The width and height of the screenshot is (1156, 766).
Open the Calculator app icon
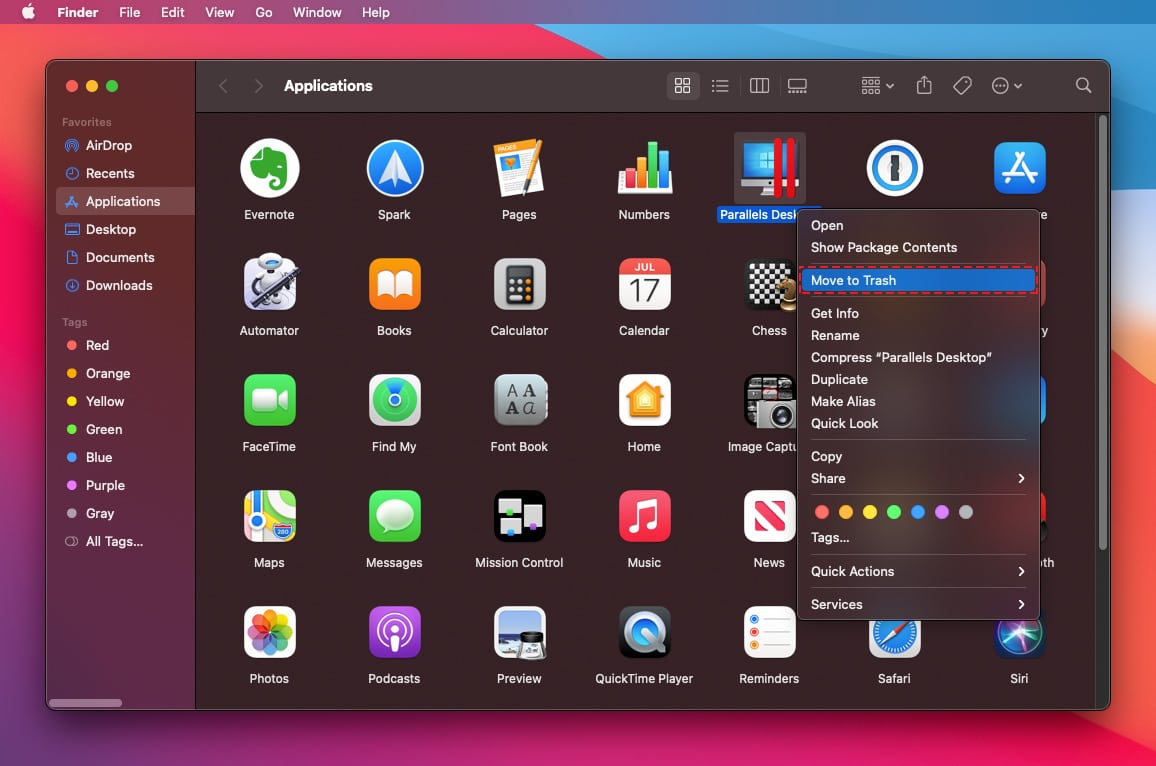coord(519,284)
